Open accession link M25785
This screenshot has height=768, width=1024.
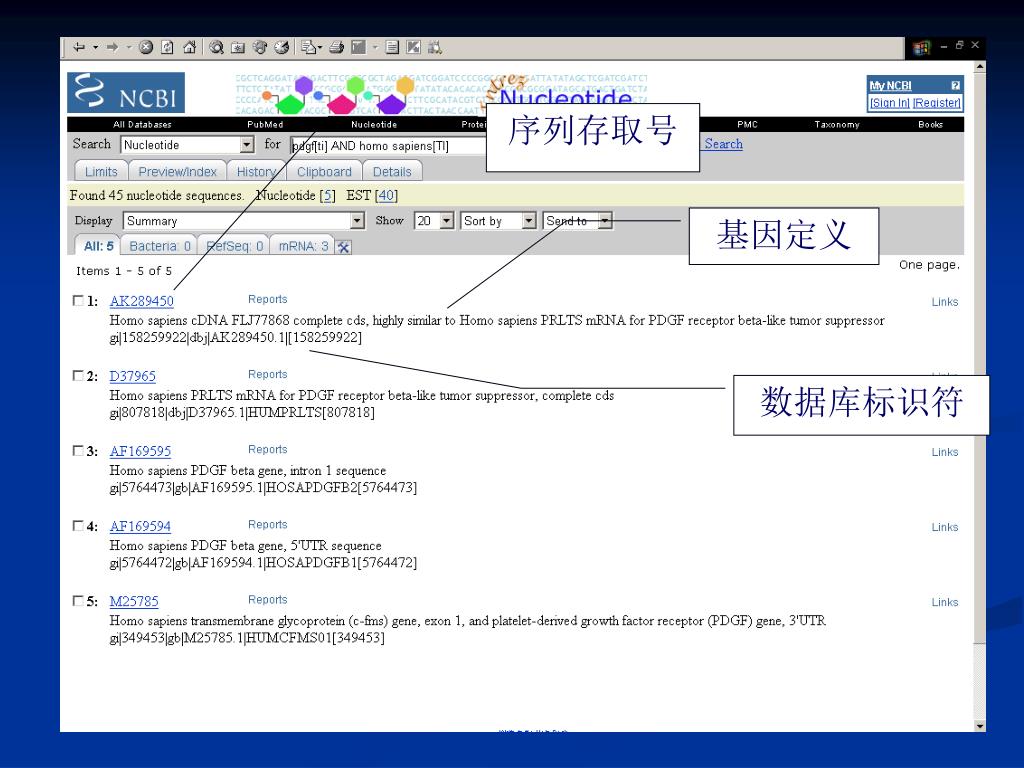click(x=134, y=601)
